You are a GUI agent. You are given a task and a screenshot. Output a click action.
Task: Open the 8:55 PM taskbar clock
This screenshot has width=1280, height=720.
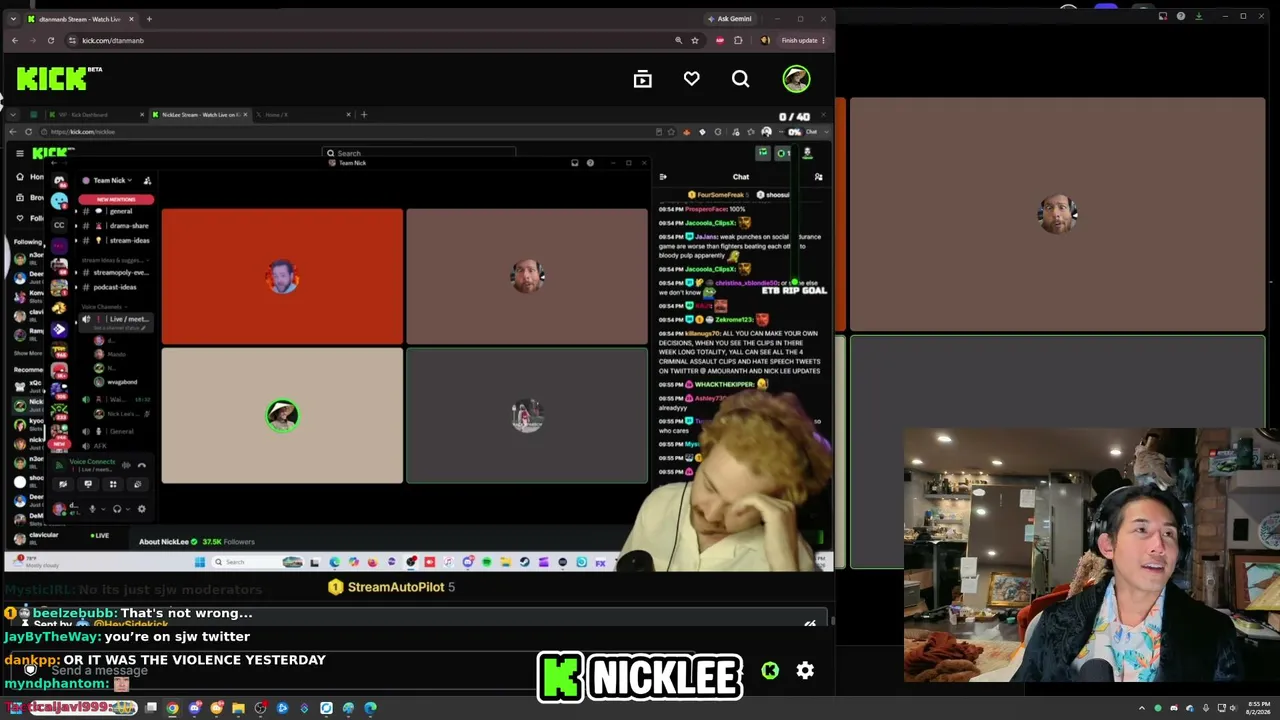click(1258, 708)
